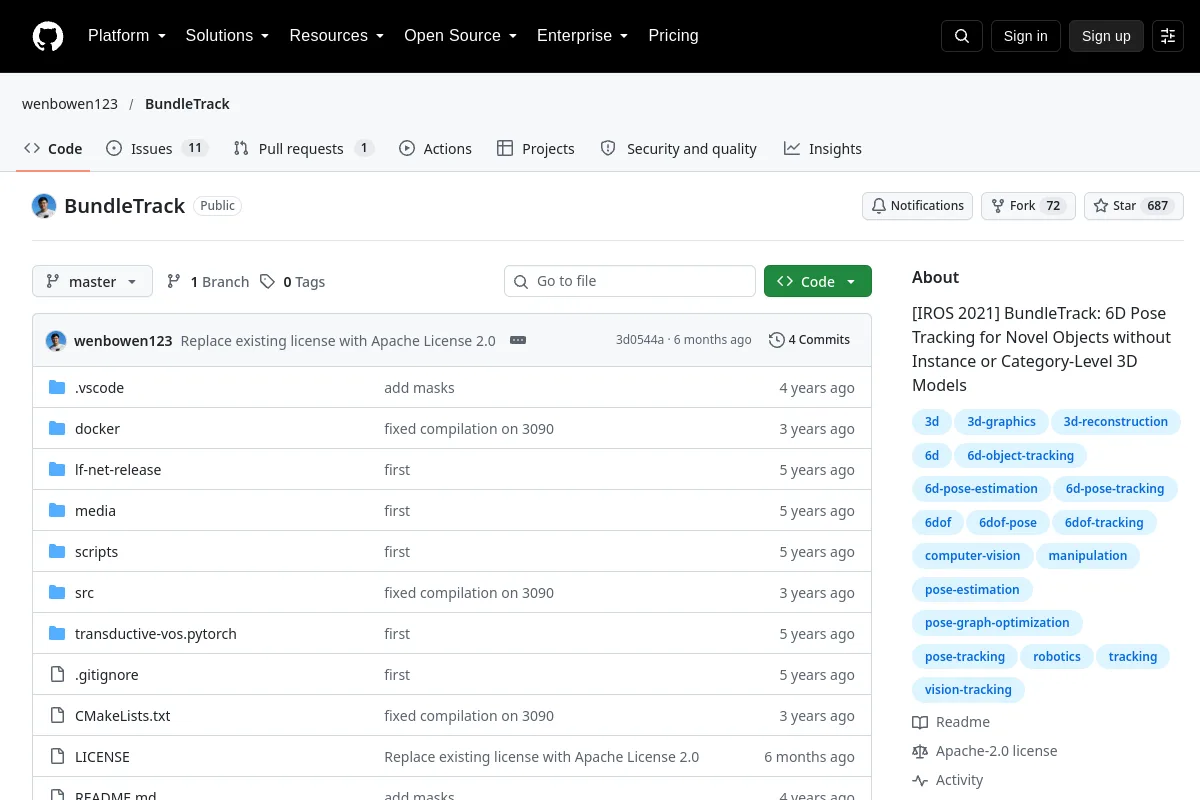The width and height of the screenshot is (1200, 800).
Task: Click the commit author avatar in latest commit
Action: [56, 340]
